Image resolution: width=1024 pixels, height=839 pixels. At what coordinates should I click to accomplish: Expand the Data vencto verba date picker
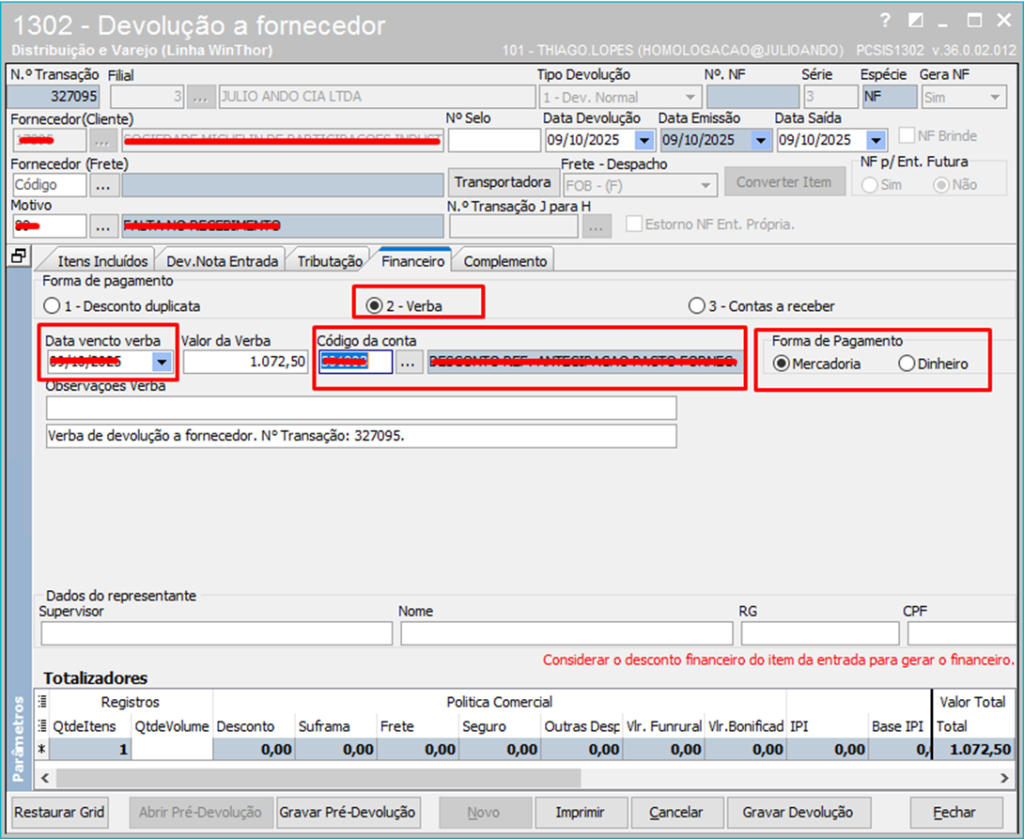pos(161,363)
